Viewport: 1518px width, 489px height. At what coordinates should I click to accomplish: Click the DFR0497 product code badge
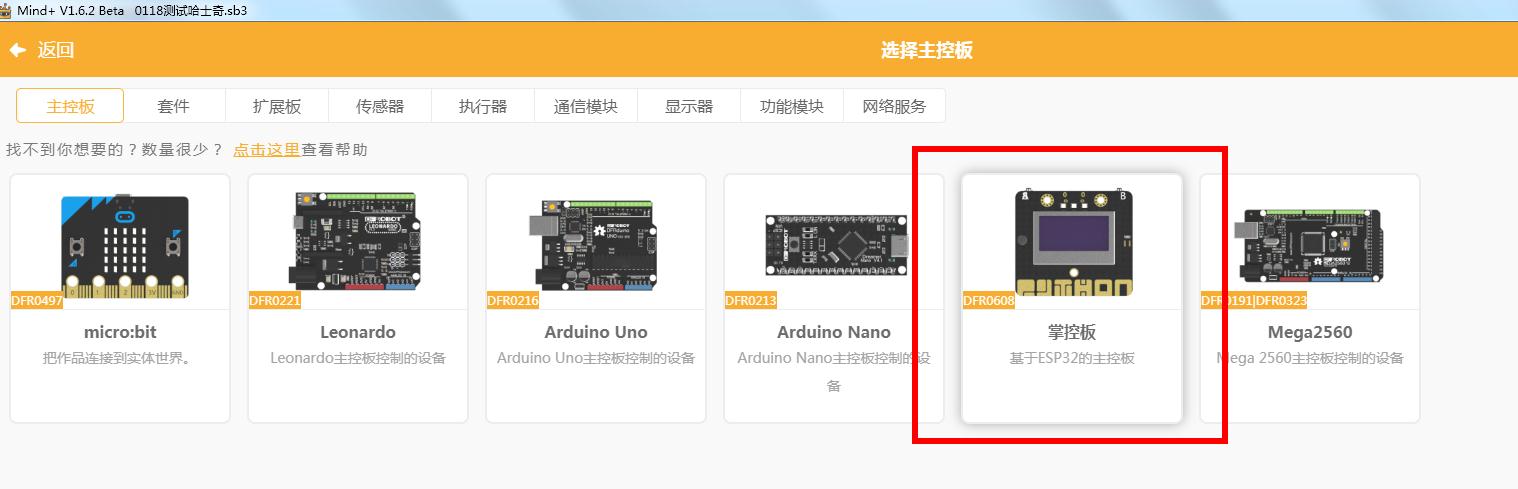(37, 300)
